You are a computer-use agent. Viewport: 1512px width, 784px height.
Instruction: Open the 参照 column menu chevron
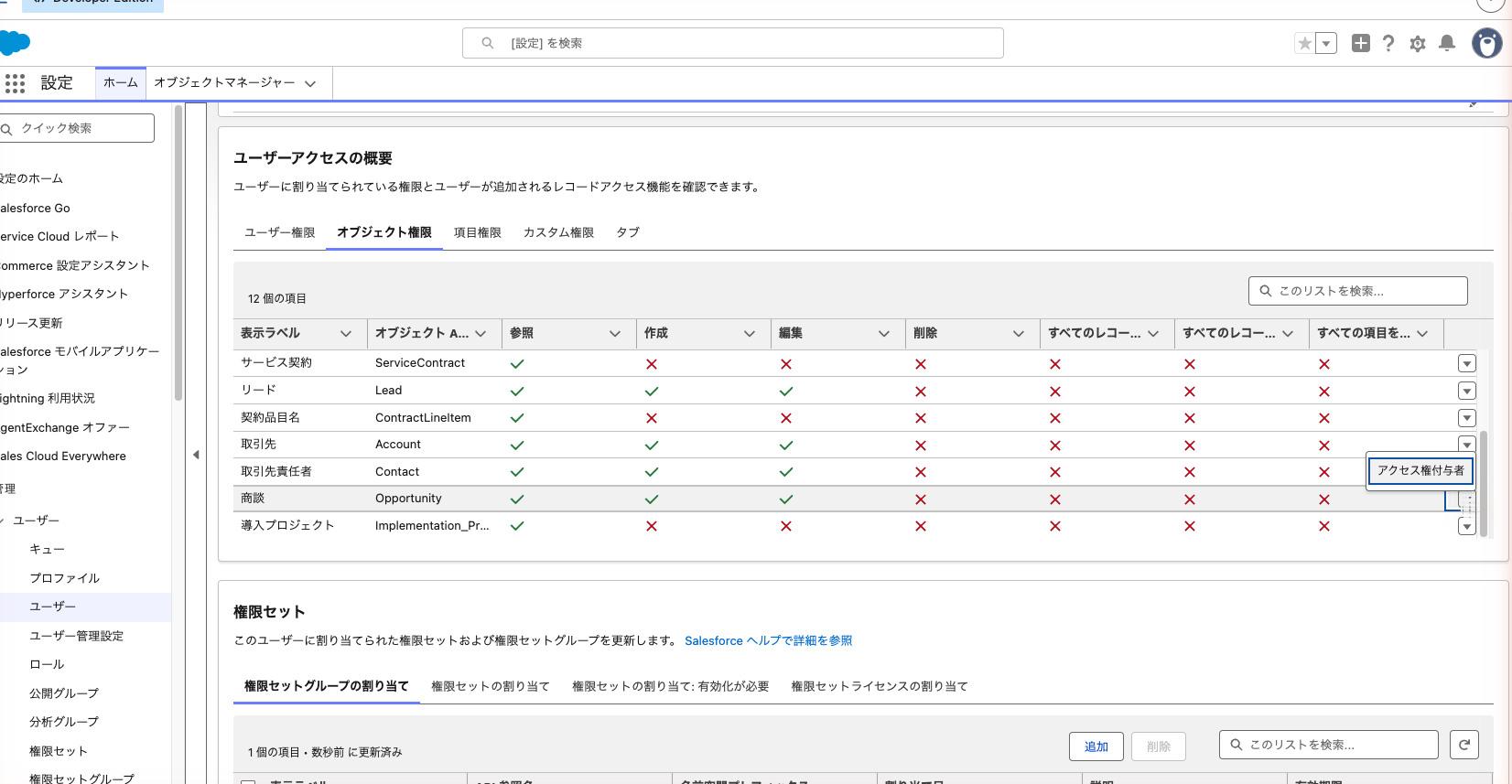615,334
